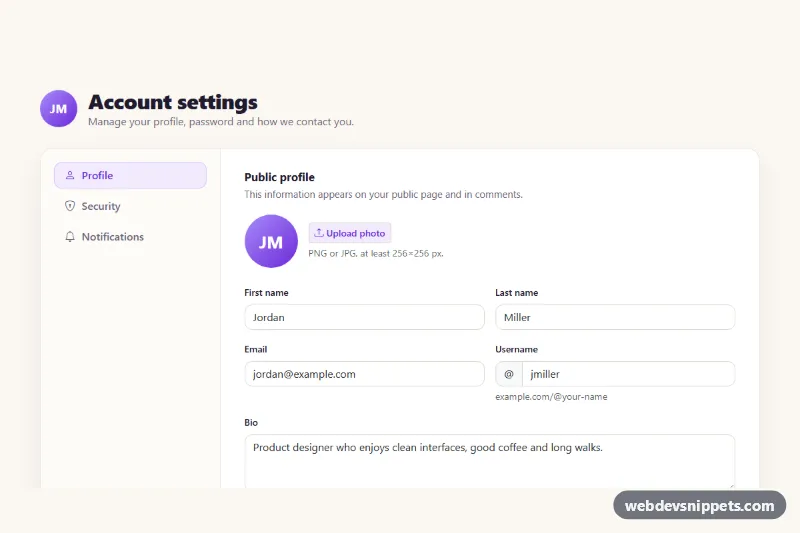Click the upload arrow icon in Upload photo
The width and height of the screenshot is (800, 533).
(x=319, y=233)
